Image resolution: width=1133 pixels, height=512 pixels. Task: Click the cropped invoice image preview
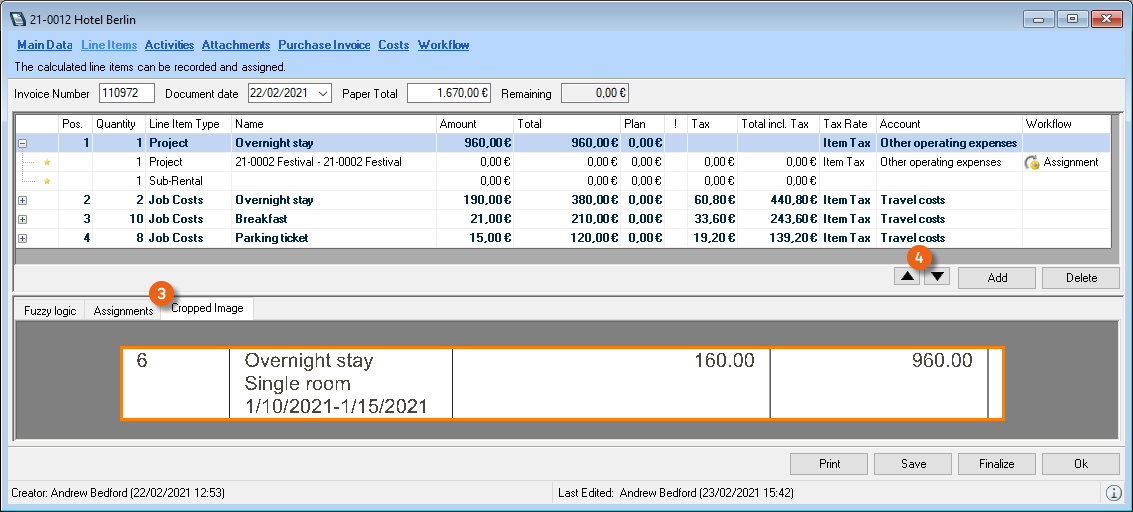[x=562, y=383]
